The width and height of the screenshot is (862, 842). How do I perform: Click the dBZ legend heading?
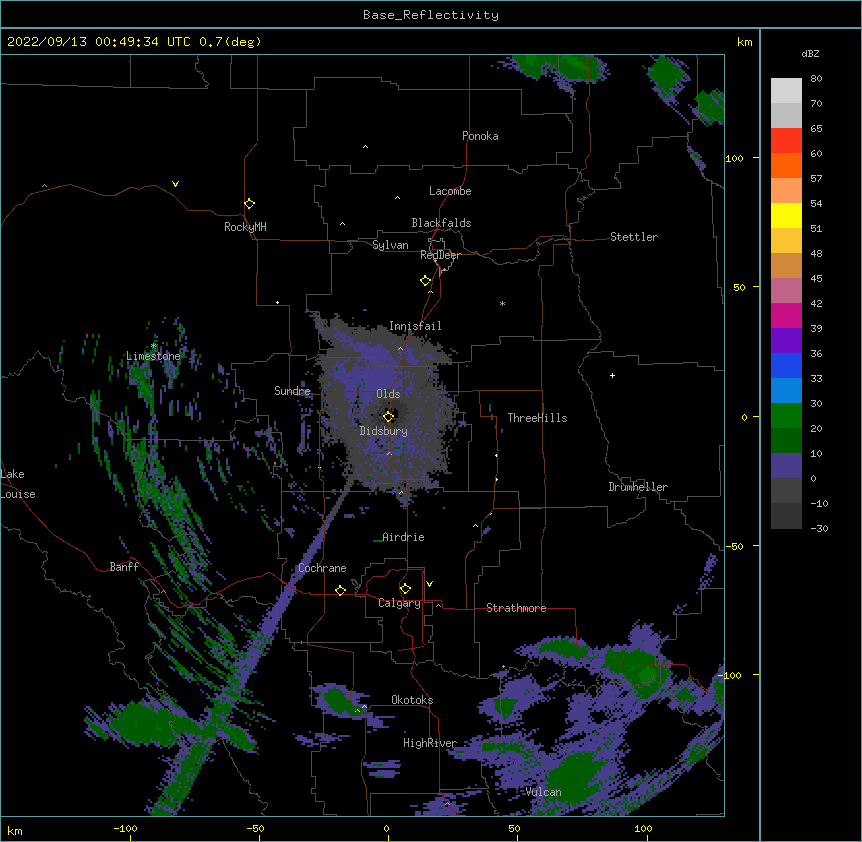coord(810,54)
